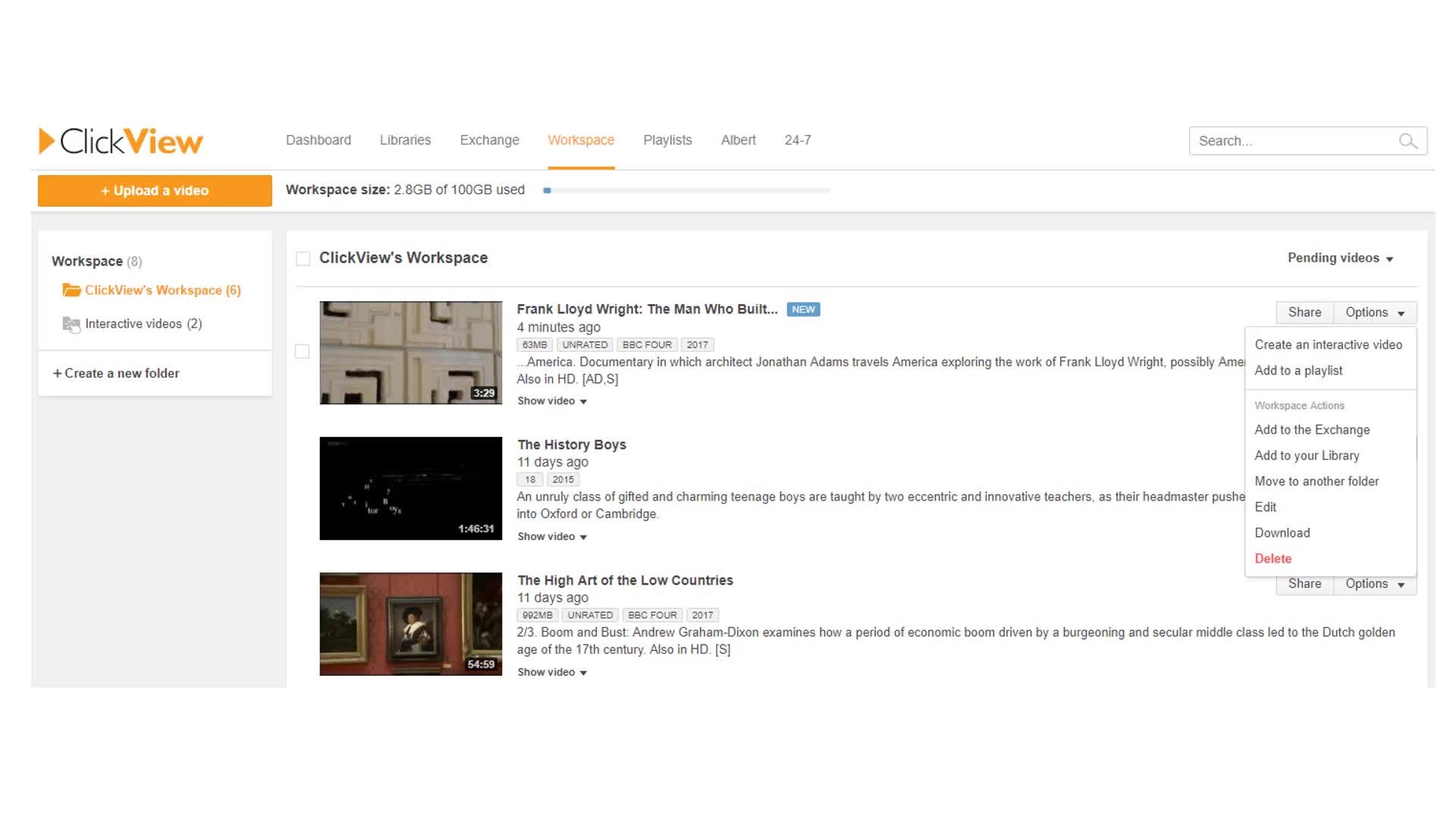This screenshot has width=1456, height=819.
Task: Expand Show video under The High Art
Action: click(x=552, y=673)
